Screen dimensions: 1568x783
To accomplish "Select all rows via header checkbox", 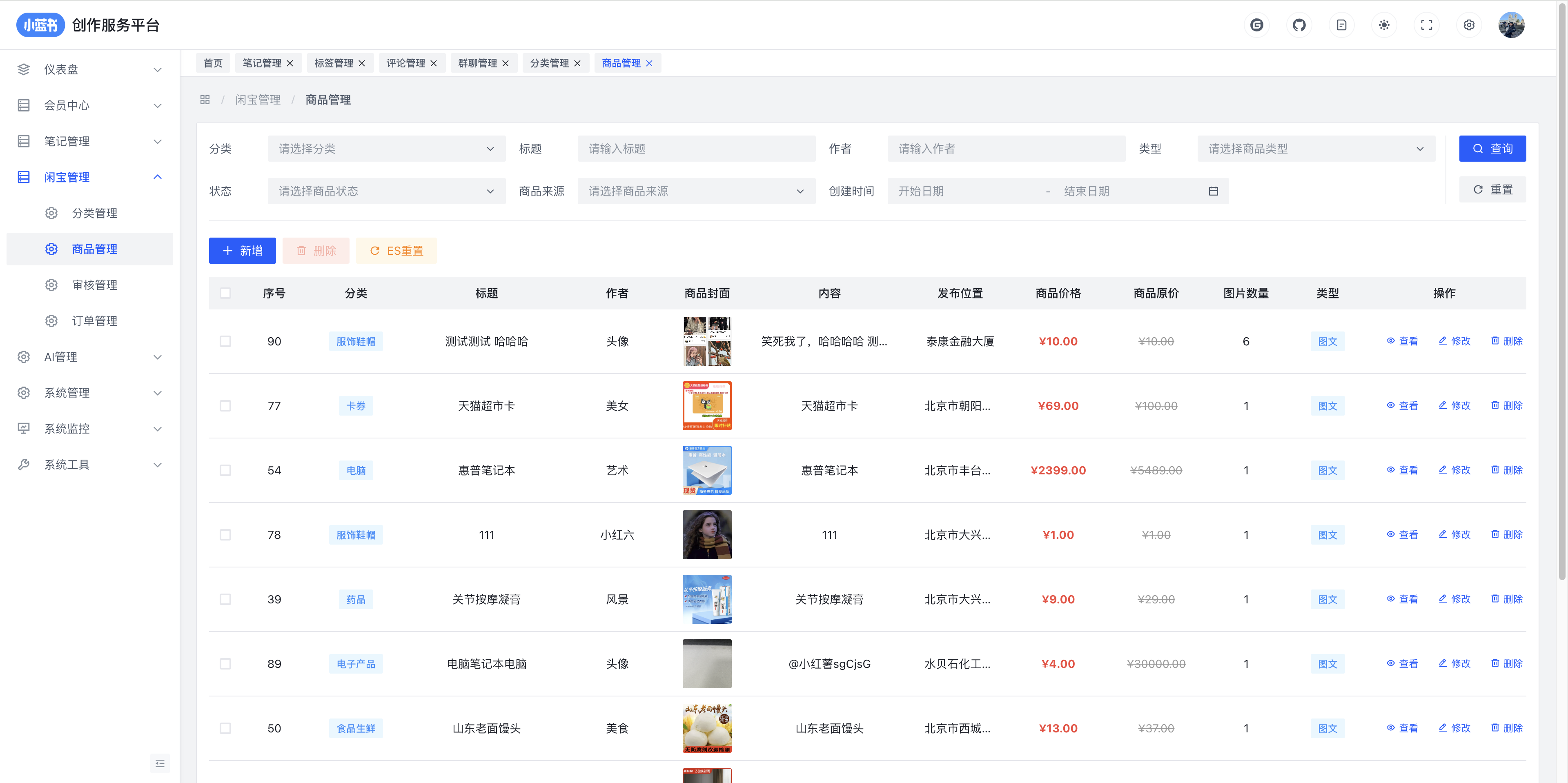I will click(225, 293).
